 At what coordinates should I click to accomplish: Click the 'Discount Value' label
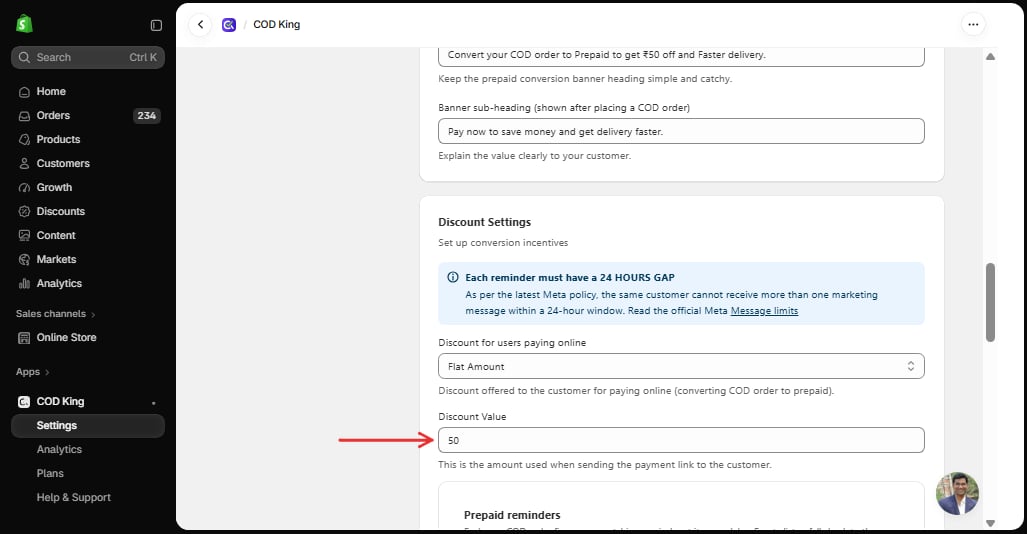(472, 417)
